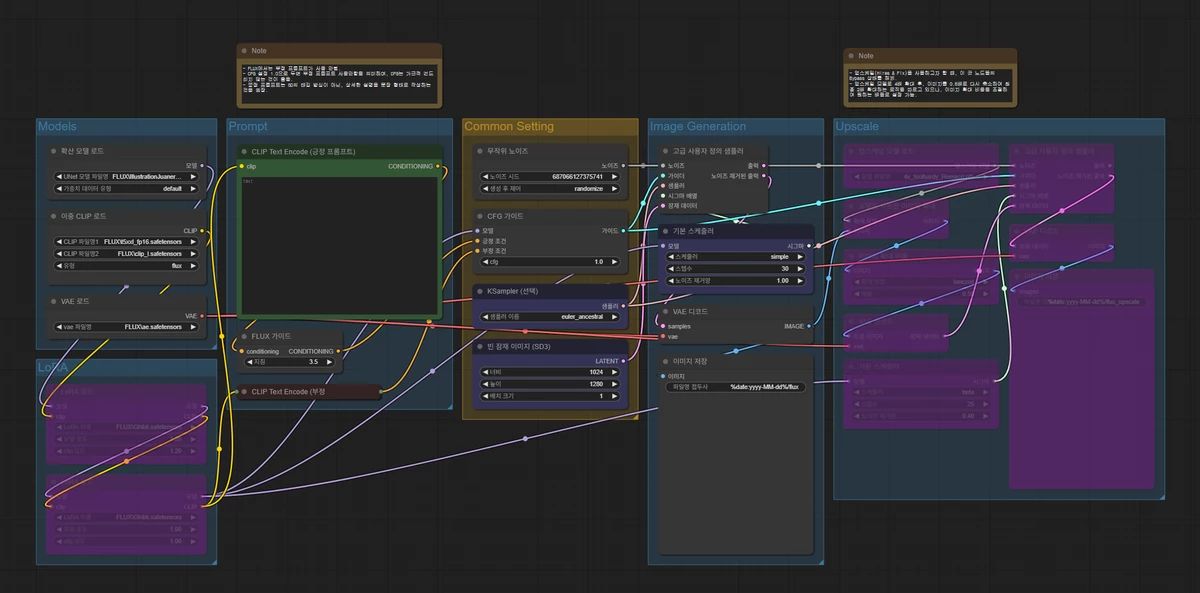Select the Common Setting group title
This screenshot has width=1200, height=593.
pyautogui.click(x=509, y=126)
